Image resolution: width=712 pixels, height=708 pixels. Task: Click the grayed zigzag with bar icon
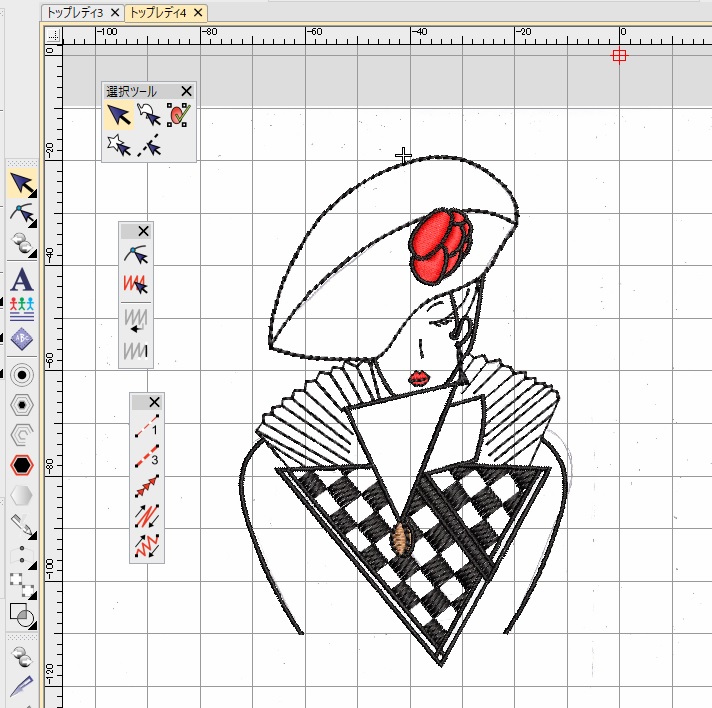[x=136, y=350]
